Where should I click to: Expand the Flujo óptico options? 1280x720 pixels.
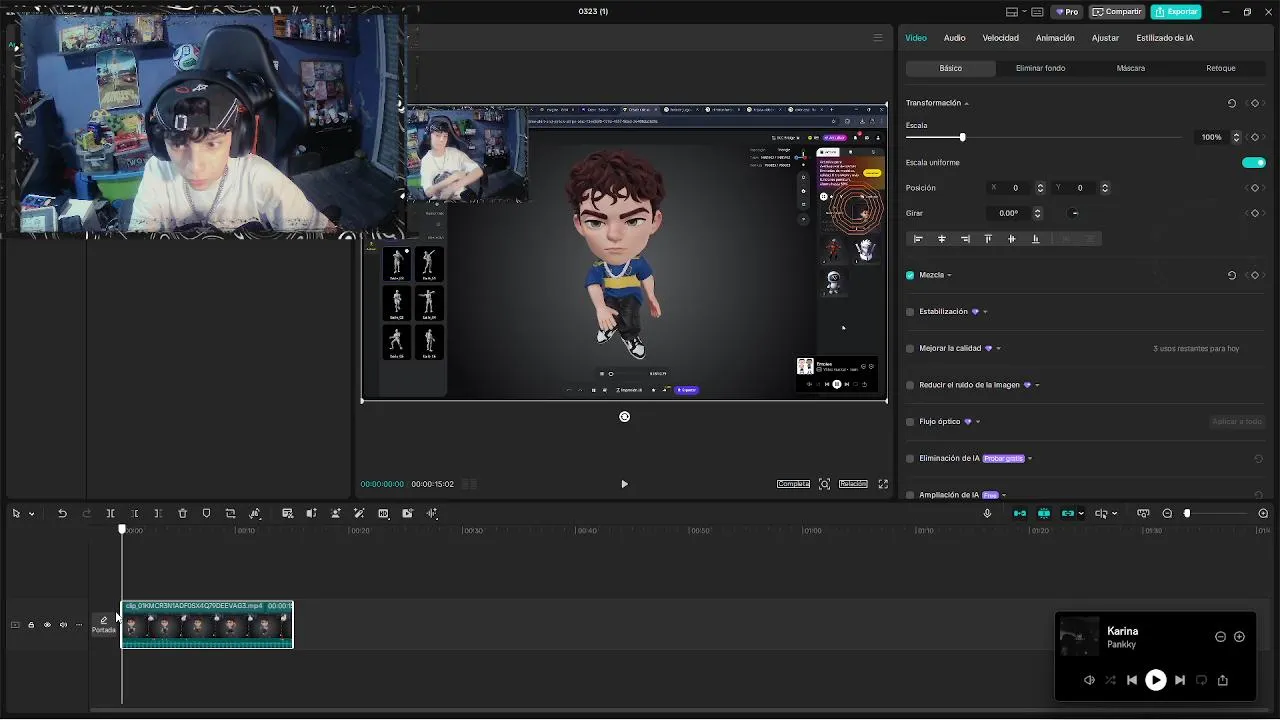978,422
